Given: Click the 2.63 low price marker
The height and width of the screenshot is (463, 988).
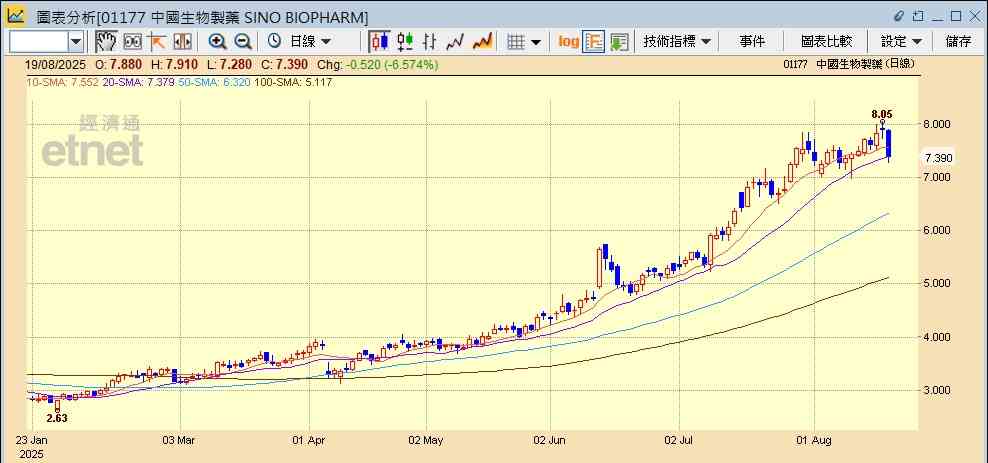Looking at the screenshot, I should (x=56, y=418).
